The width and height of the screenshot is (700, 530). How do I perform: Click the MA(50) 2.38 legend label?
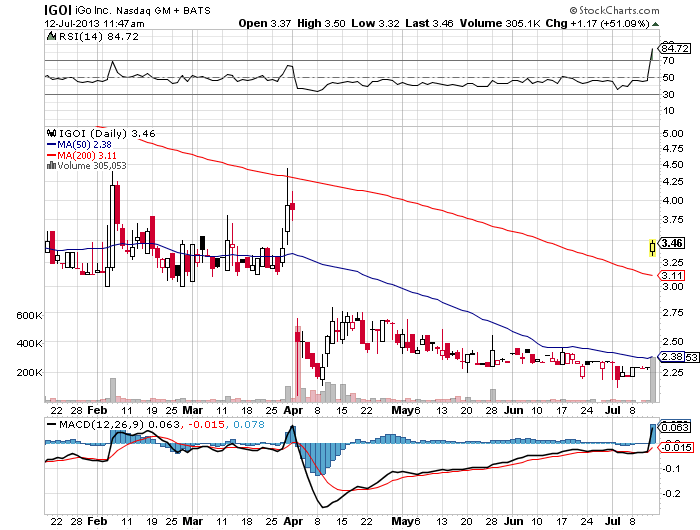point(84,145)
